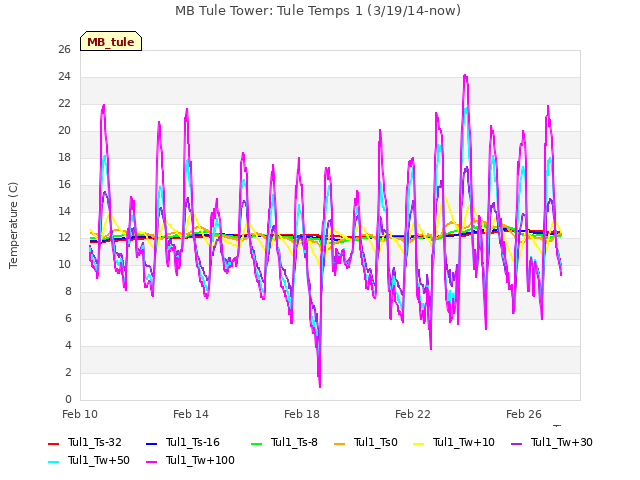Click the Feb 14 x-axis label
Viewport: 640px width, 480px height.
[x=191, y=414]
